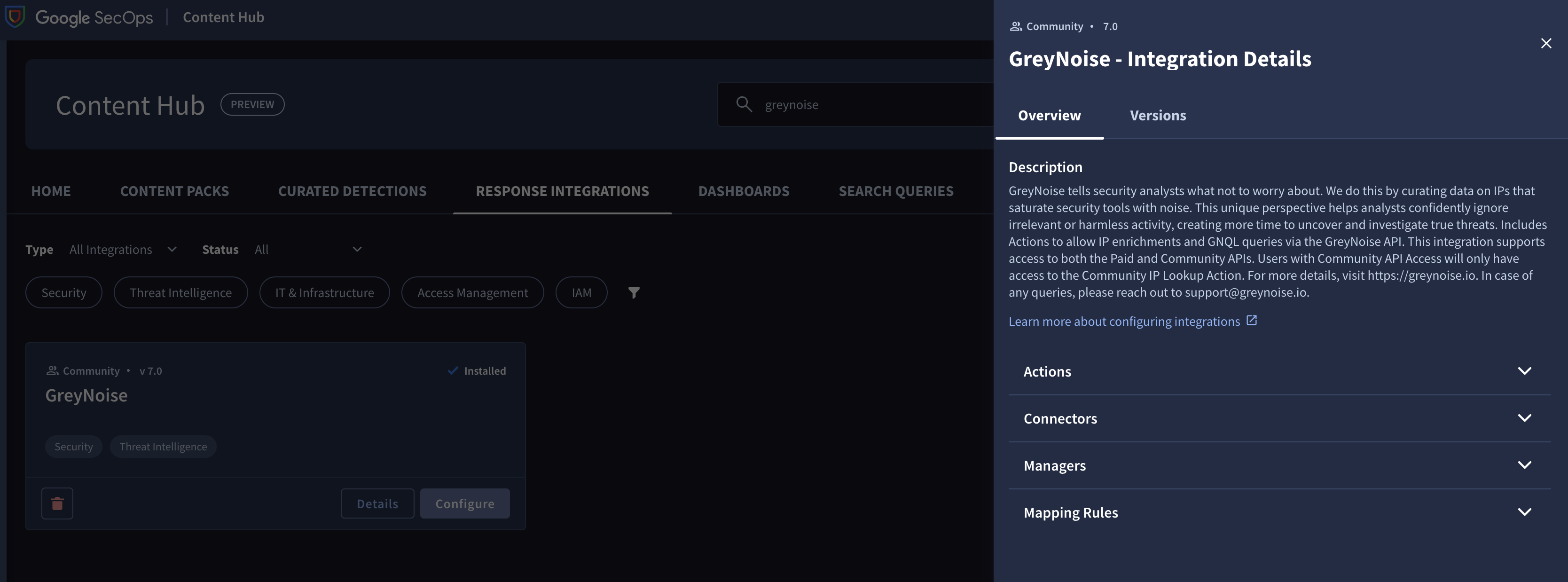Click the external link icon
The width and height of the screenshot is (1568, 582).
coord(1252,320)
